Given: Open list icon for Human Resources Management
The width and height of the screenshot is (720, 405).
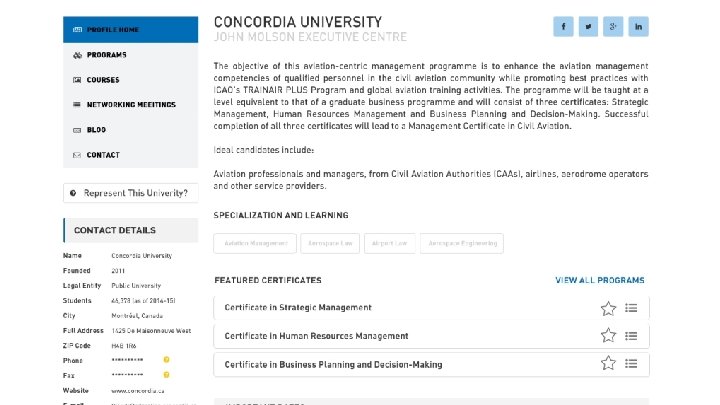Looking at the screenshot, I should [631, 336].
